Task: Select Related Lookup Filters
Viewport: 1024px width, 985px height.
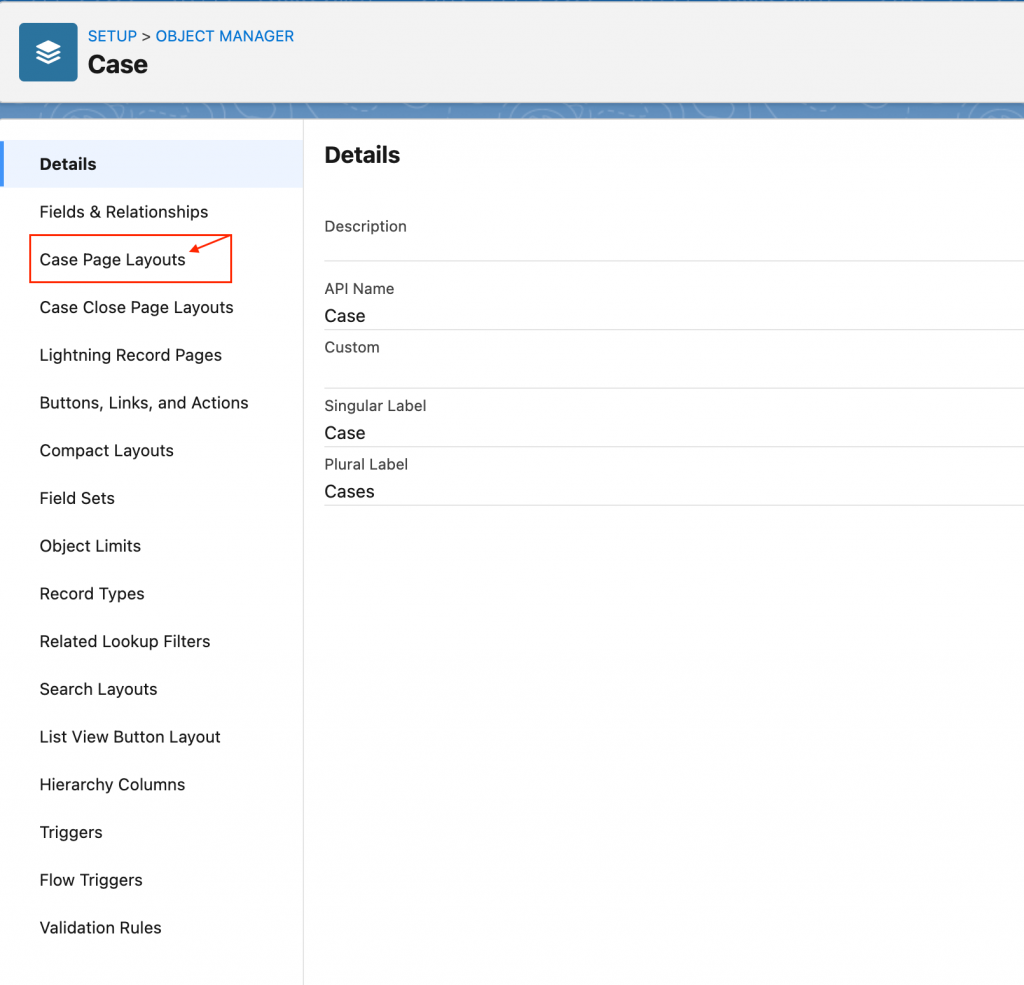Action: [x=125, y=642]
